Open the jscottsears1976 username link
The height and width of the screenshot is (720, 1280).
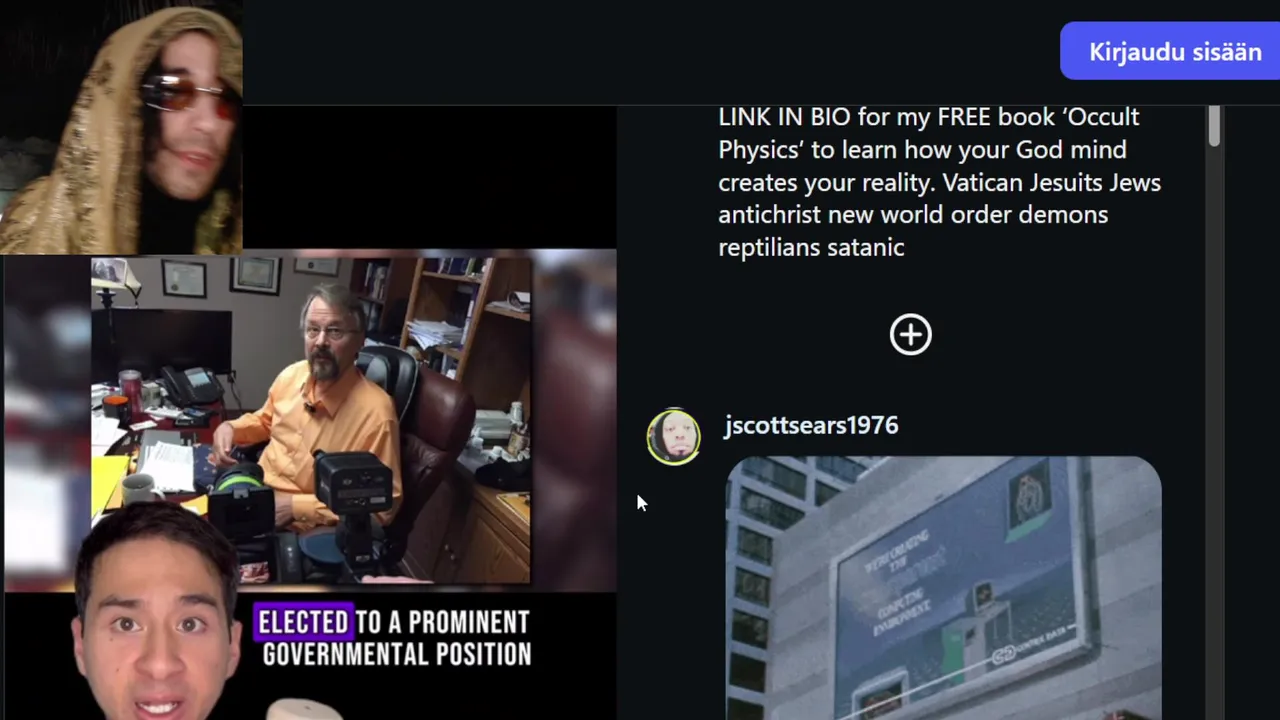coord(811,425)
